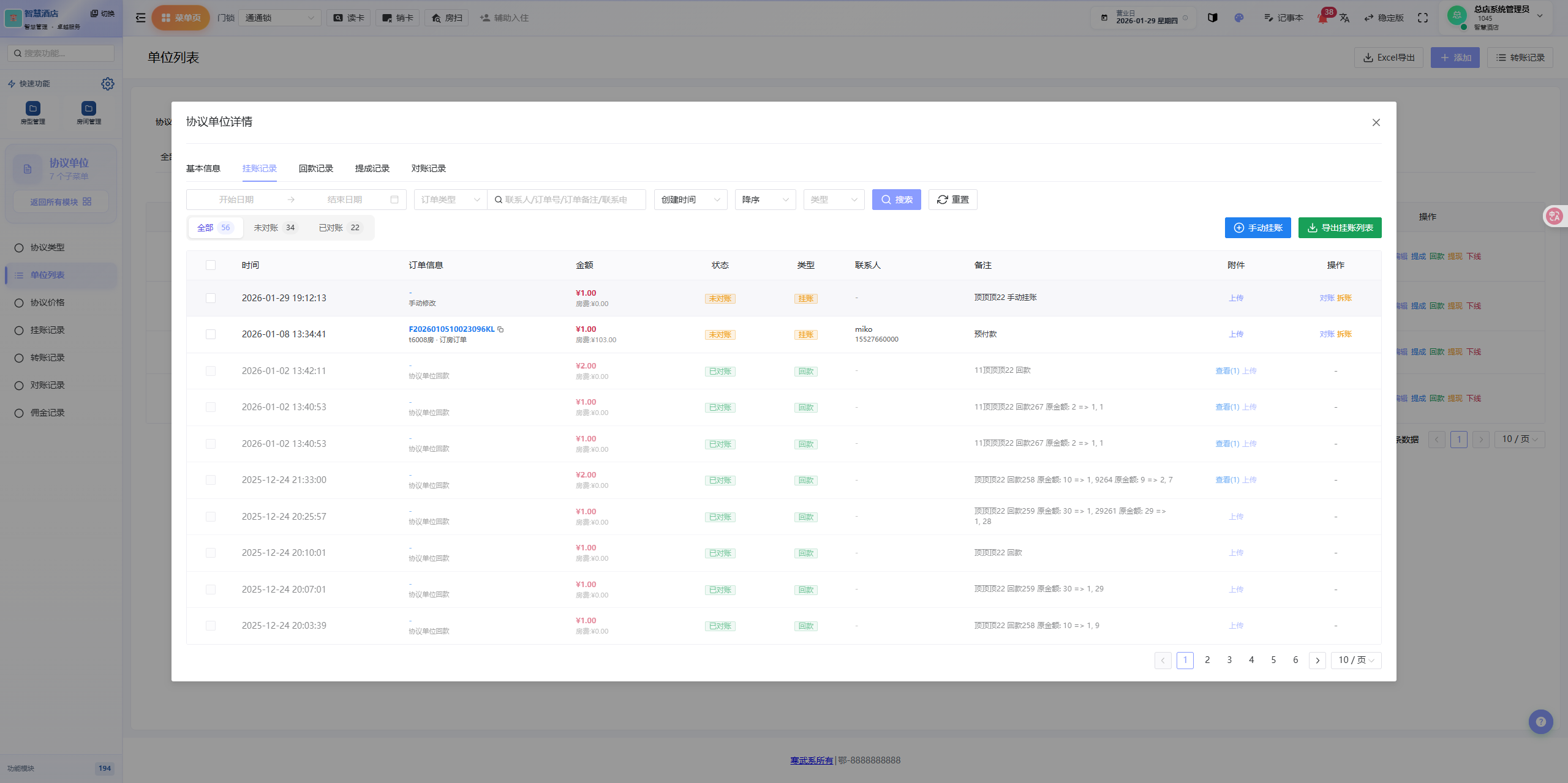Switch to the 对账记录 tab
The width and height of the screenshot is (1568, 783).
click(x=428, y=168)
